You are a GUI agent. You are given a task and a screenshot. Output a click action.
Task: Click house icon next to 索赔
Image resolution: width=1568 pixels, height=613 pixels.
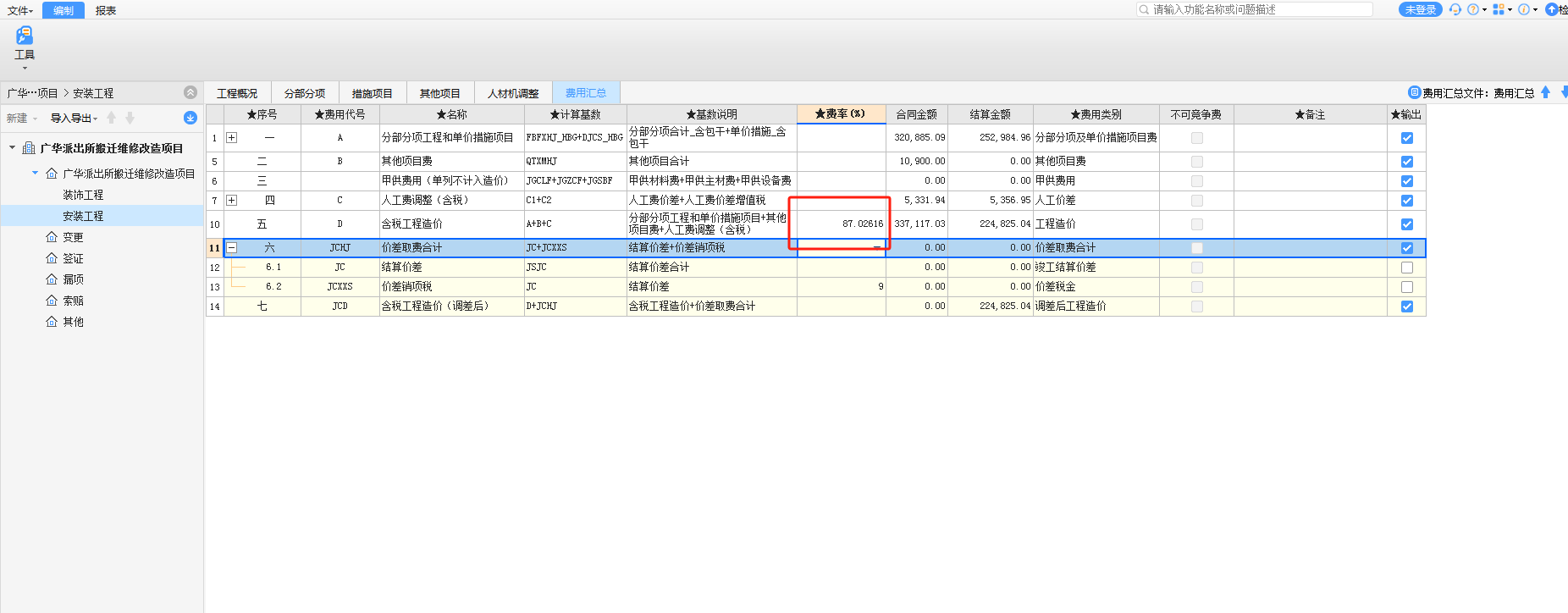click(52, 301)
